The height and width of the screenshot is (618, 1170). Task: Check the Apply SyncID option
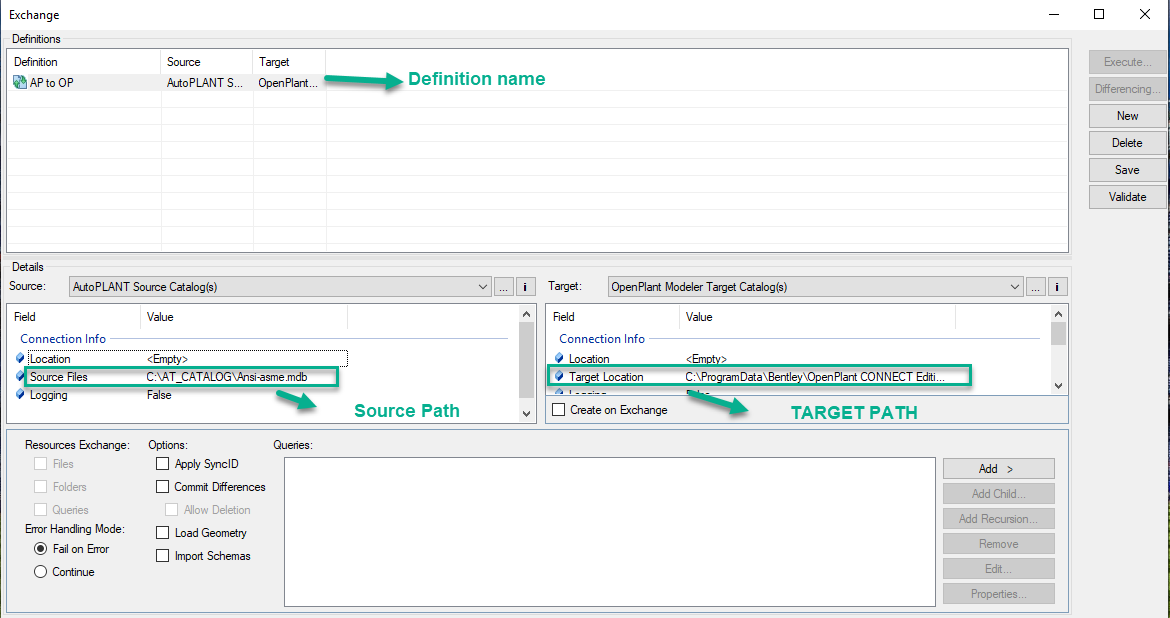click(x=163, y=464)
